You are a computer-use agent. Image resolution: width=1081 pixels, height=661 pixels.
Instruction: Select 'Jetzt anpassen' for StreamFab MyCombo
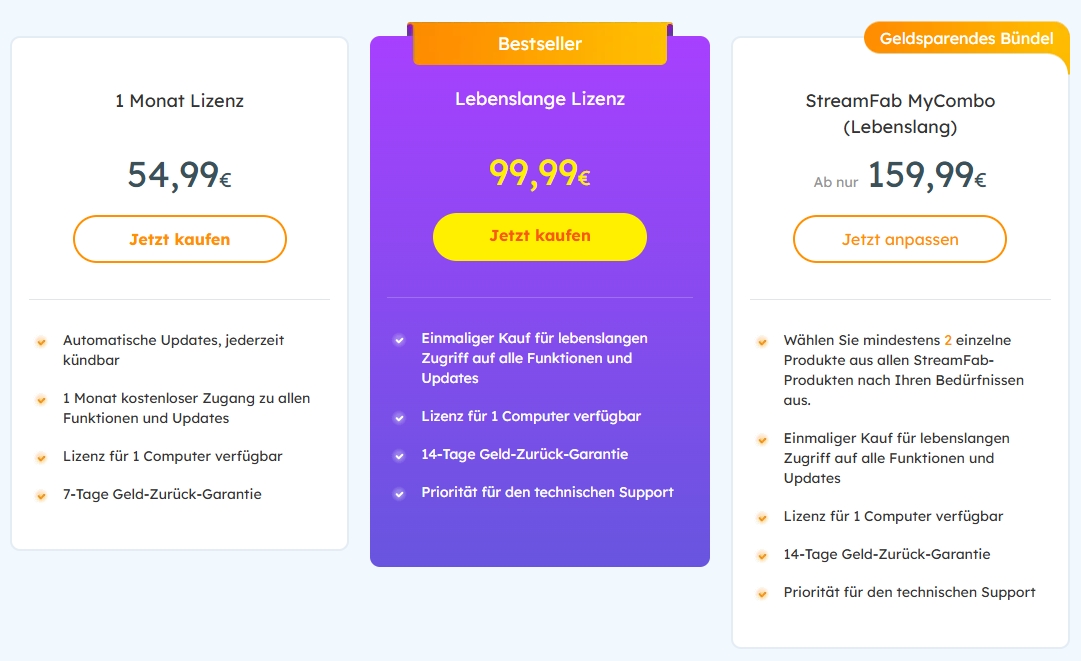click(899, 239)
